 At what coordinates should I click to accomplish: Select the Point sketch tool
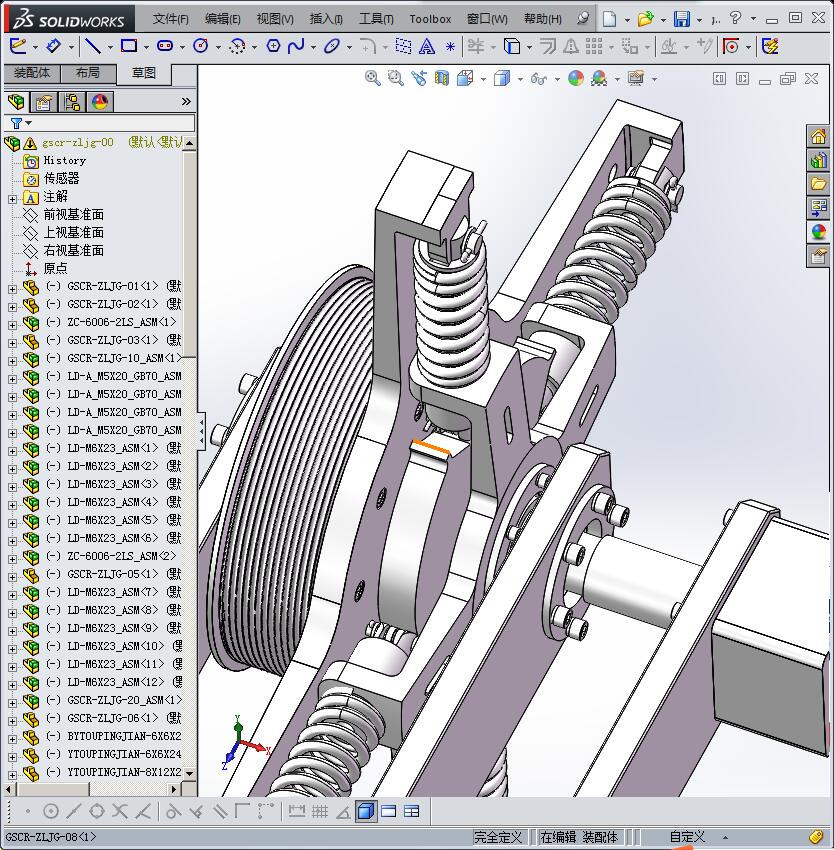(450, 47)
